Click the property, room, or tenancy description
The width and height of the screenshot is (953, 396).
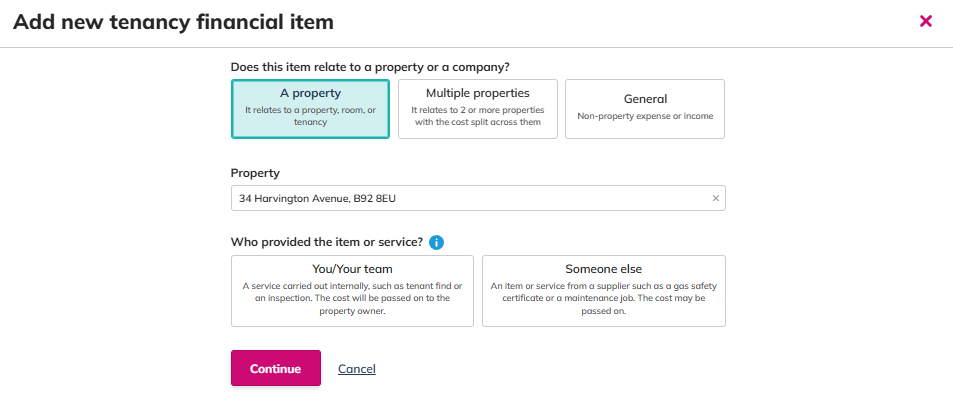[x=310, y=116]
